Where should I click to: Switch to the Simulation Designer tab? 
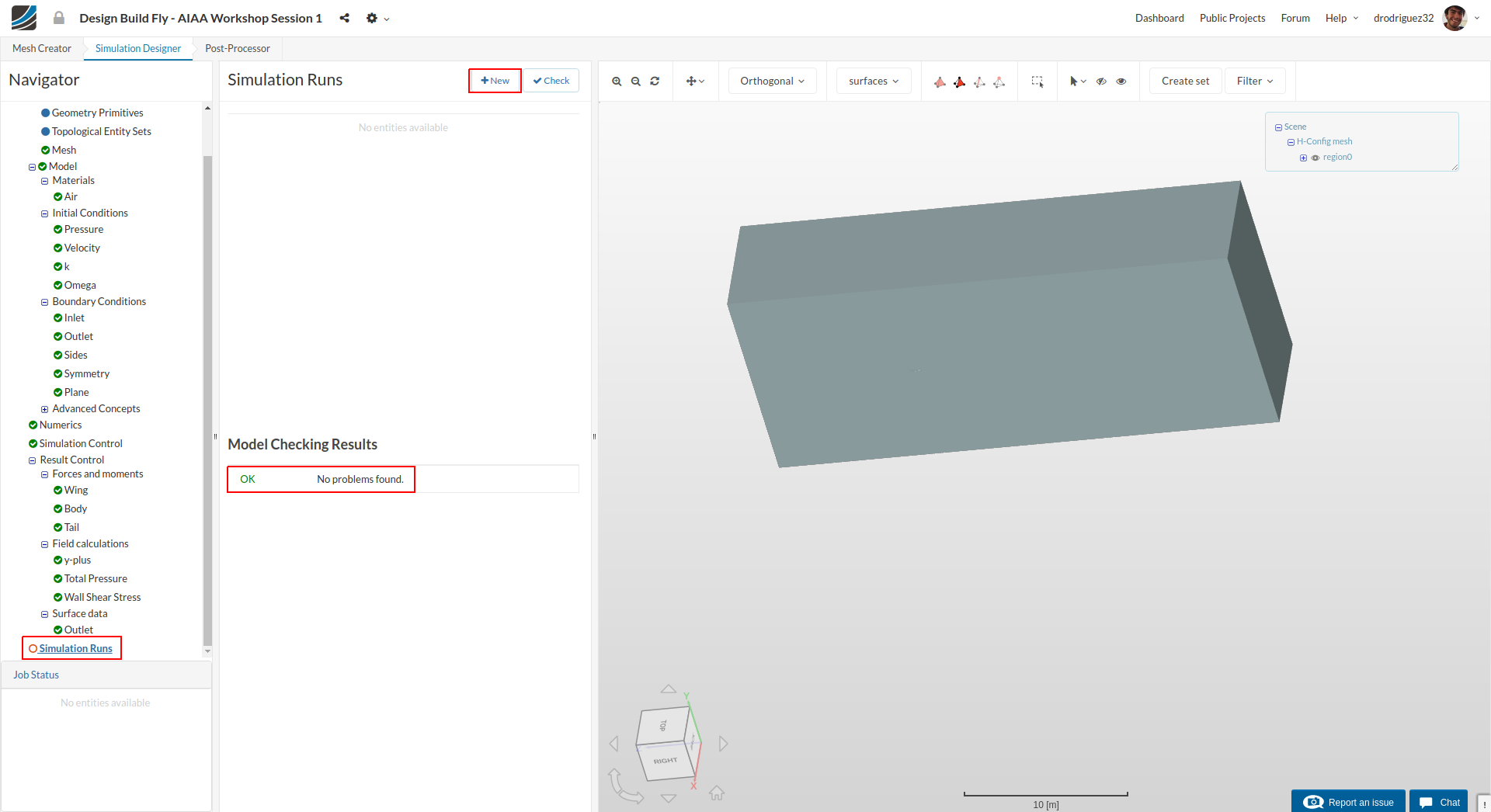point(138,48)
